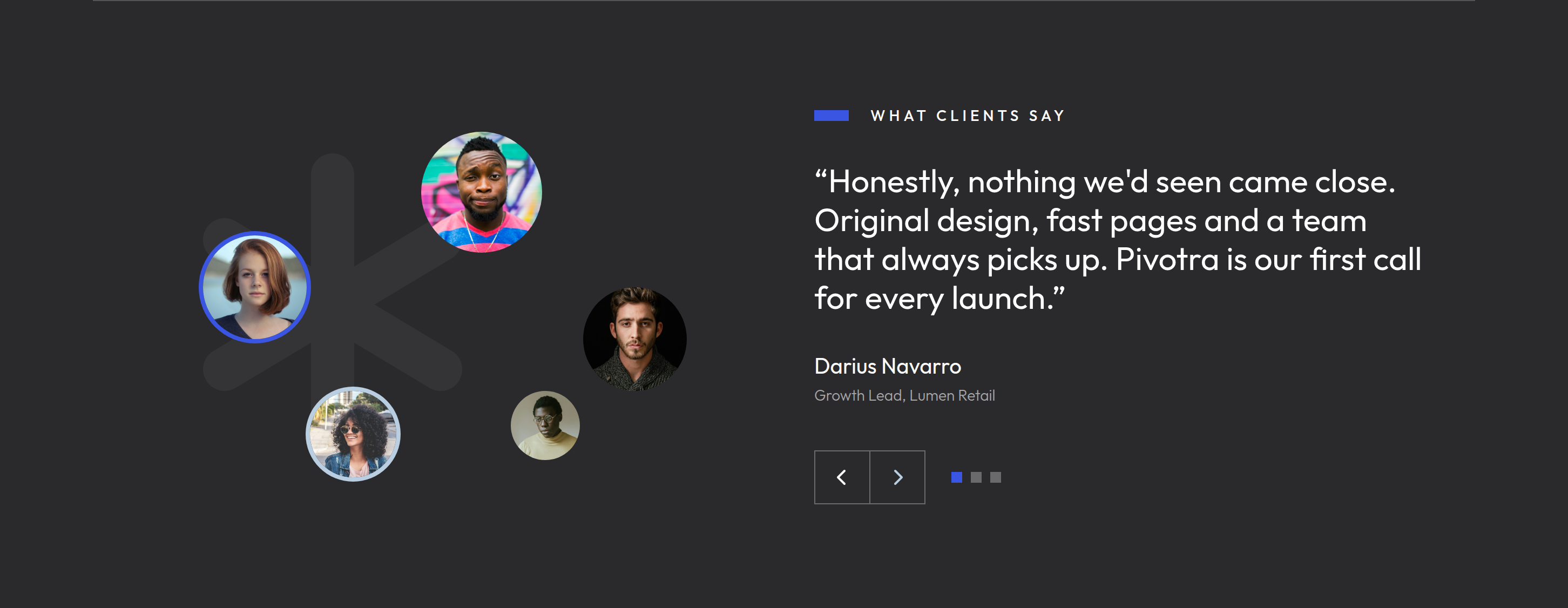Image resolution: width=1568 pixels, height=608 pixels.
Task: Choose the red-haired woman avatar with blue ring
Action: pos(255,287)
